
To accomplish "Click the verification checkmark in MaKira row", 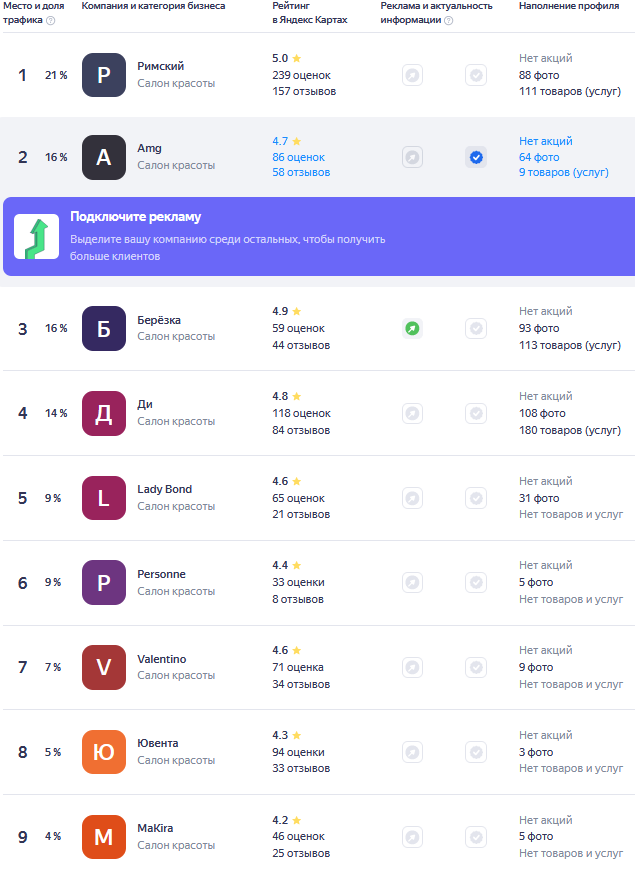I will click(x=476, y=836).
